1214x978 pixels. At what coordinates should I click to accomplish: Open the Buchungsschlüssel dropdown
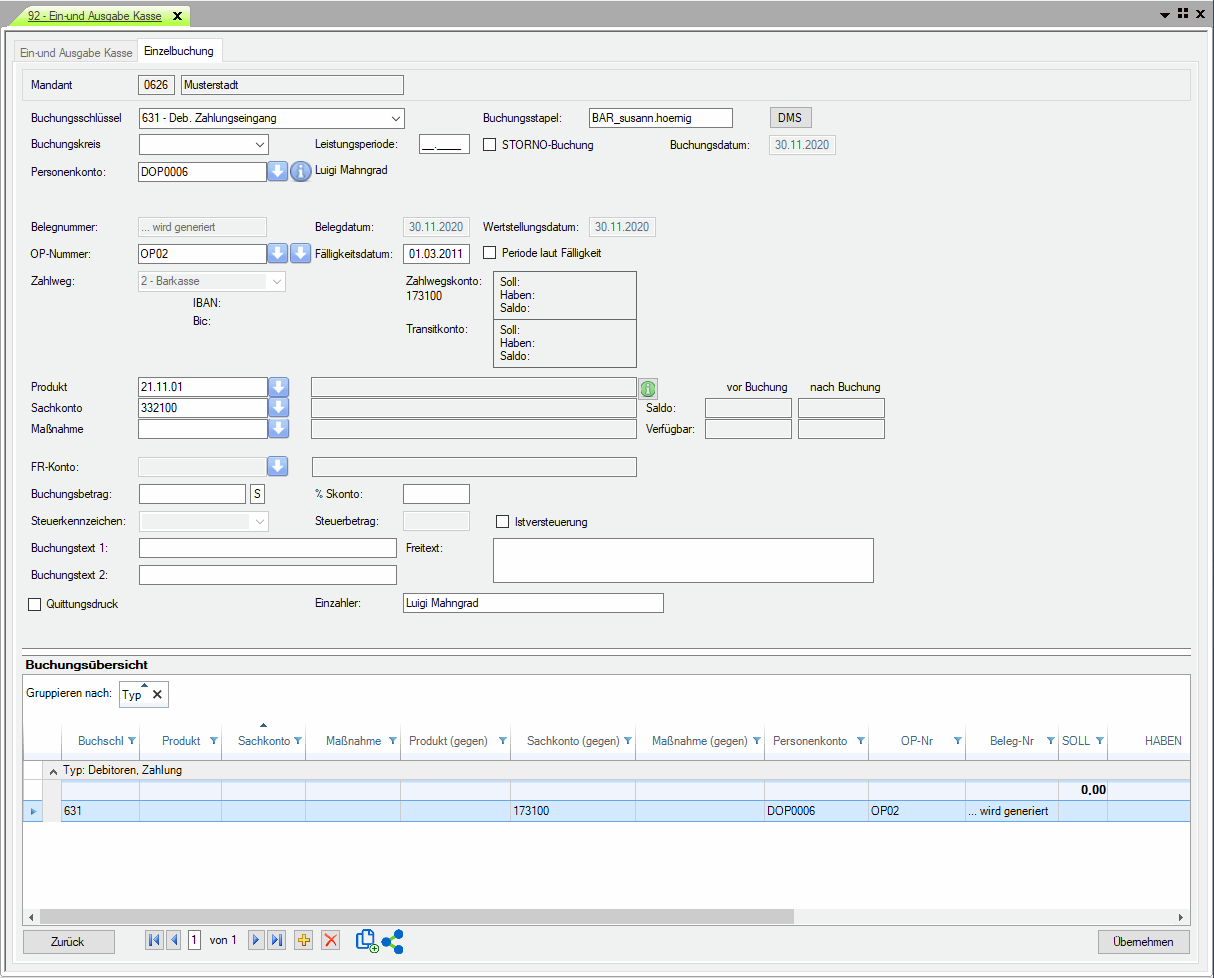pos(396,118)
